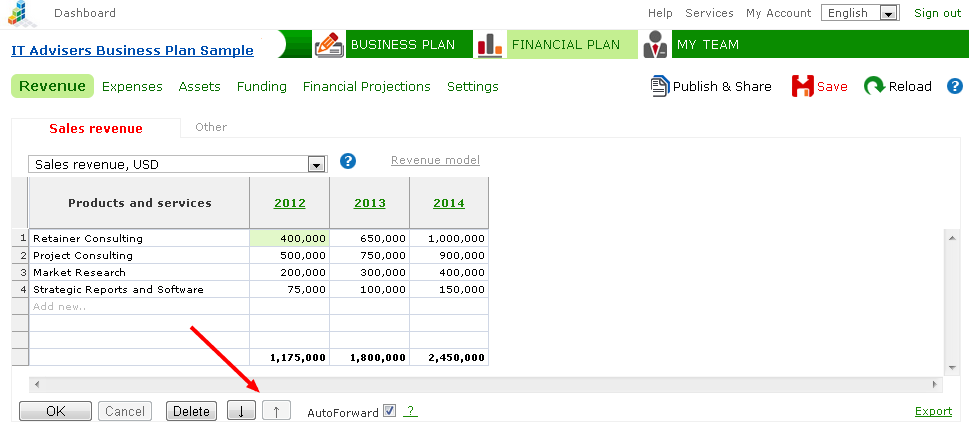The width and height of the screenshot is (969, 435).
Task: Switch to the Other tab
Action: coord(211,127)
